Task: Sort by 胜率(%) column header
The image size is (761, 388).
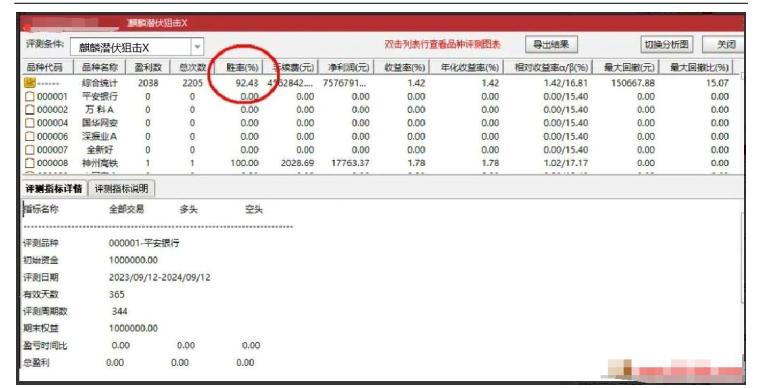Action: coord(242,67)
